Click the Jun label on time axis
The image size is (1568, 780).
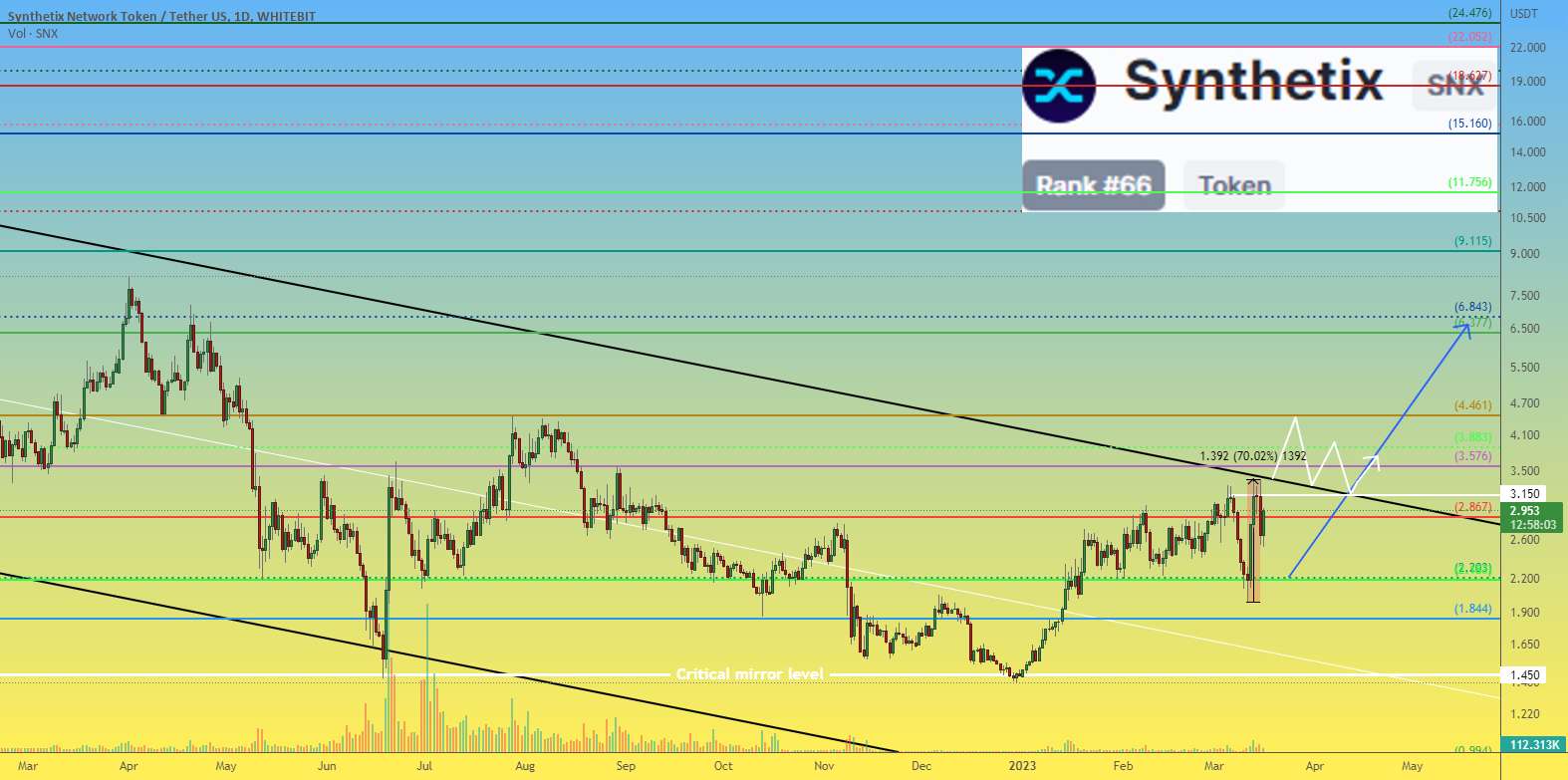327,766
